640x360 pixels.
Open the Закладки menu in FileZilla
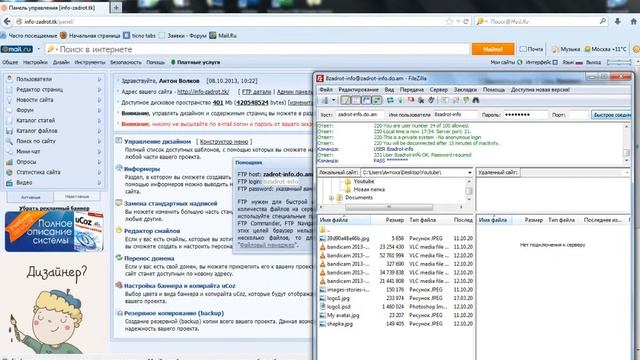click(x=465, y=89)
